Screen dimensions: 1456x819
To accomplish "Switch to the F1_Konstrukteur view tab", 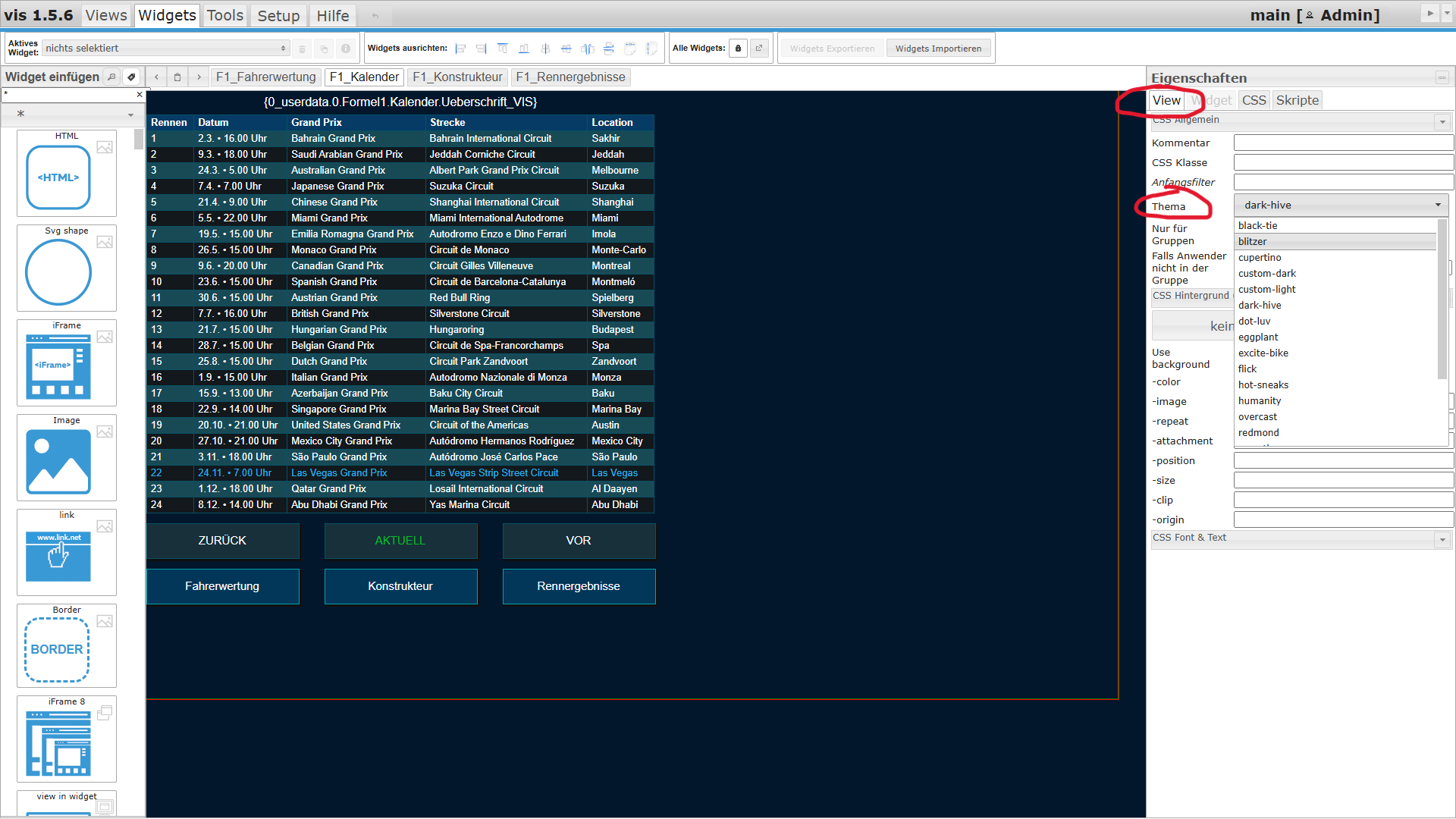I will click(457, 77).
